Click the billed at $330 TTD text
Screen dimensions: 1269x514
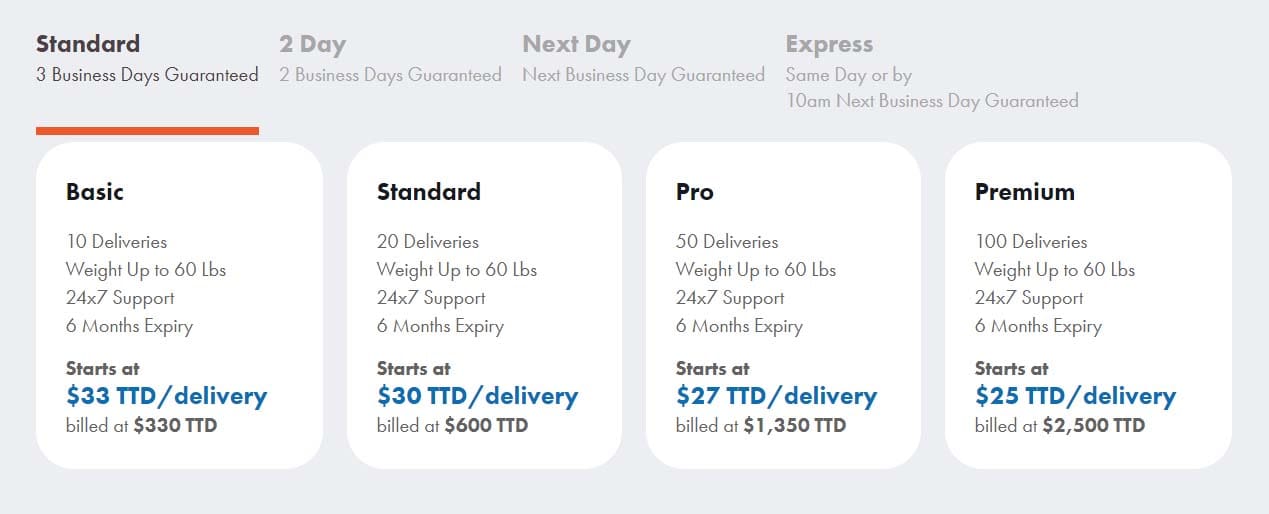(x=141, y=426)
